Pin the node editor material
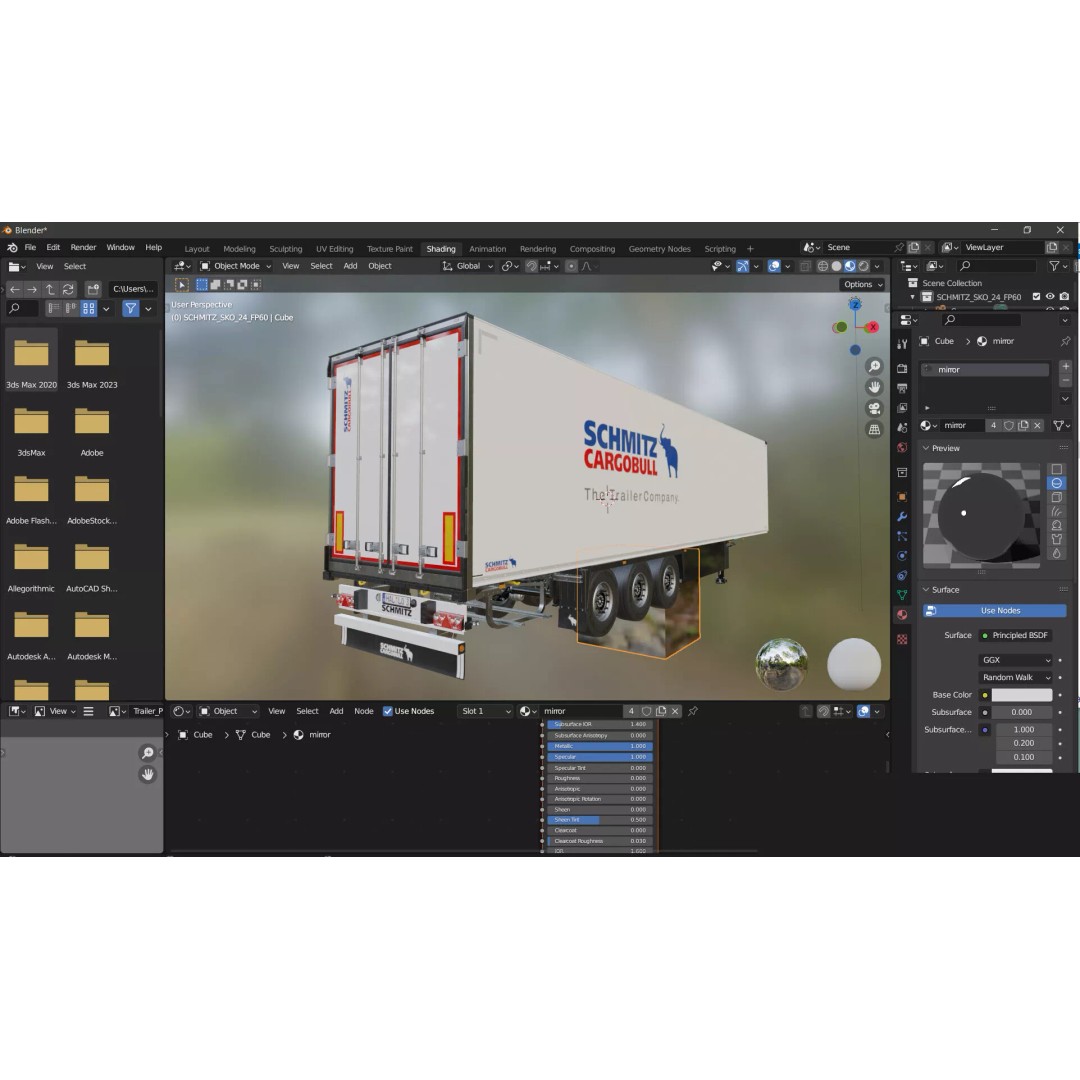1080x1080 pixels. click(x=693, y=711)
